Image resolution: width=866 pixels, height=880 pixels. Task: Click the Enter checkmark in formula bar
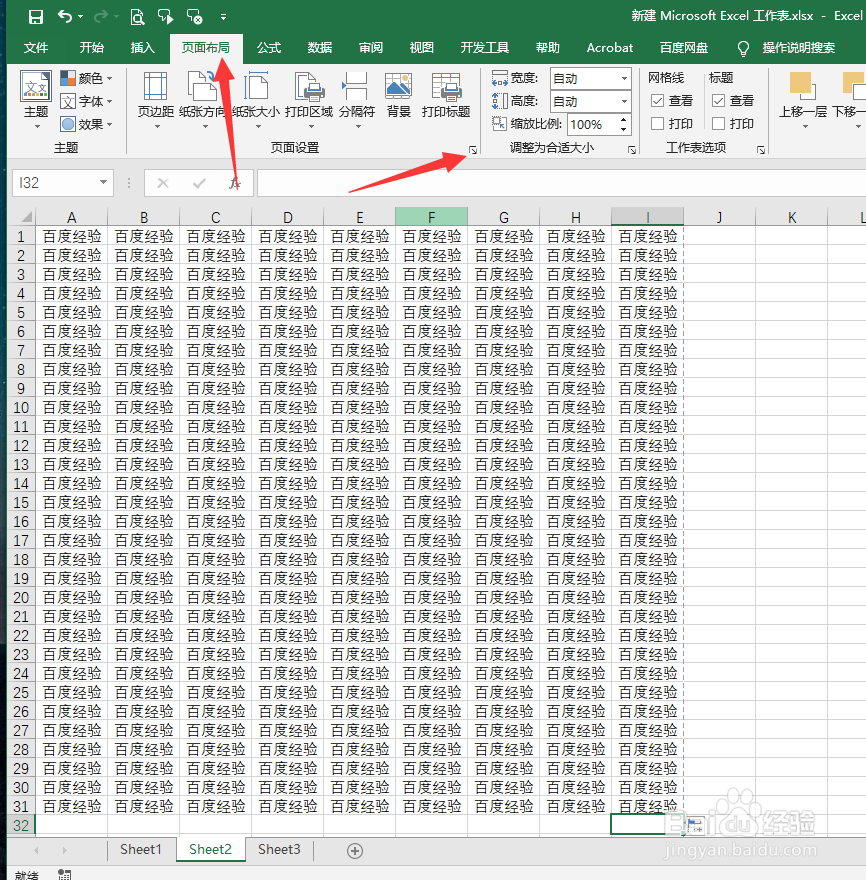pyautogui.click(x=199, y=183)
